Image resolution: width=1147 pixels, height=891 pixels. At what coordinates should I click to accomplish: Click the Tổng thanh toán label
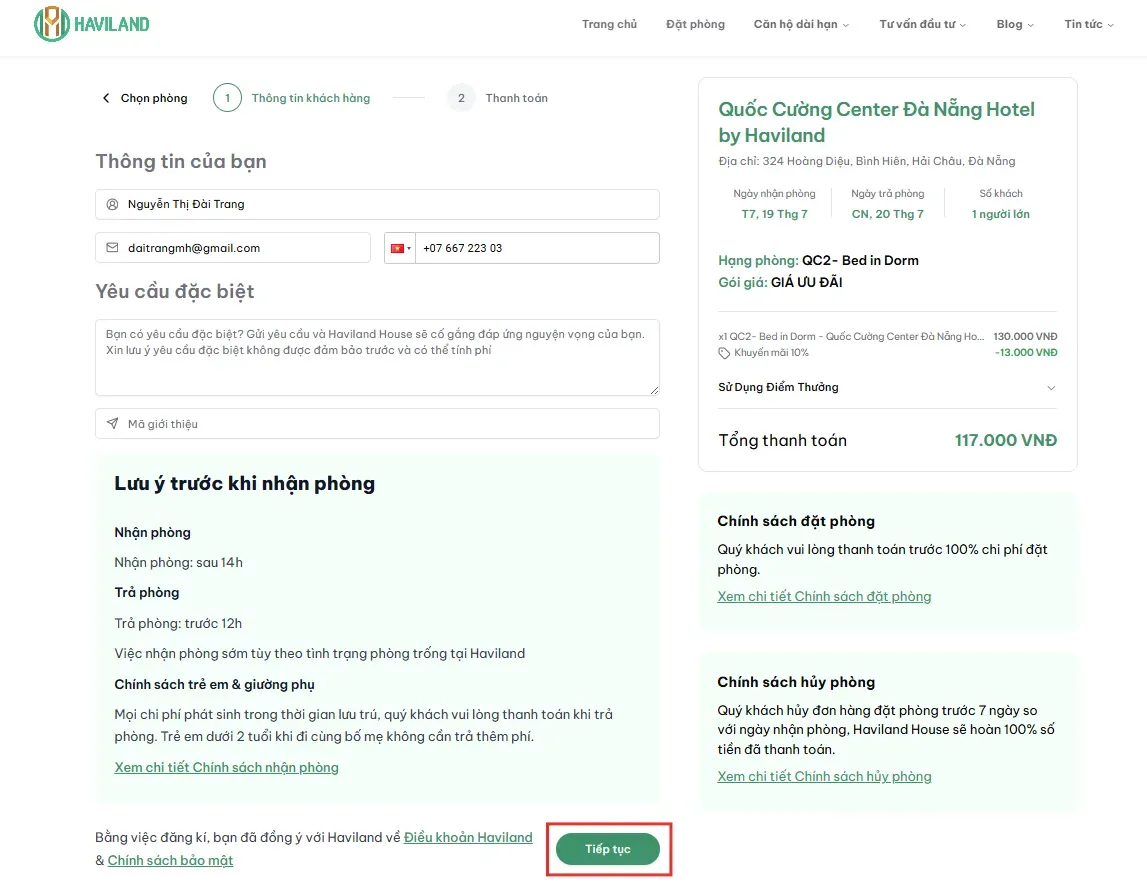(x=783, y=440)
